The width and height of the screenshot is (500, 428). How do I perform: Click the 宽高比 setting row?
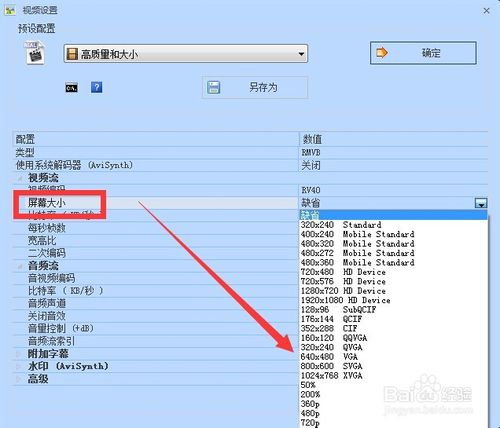pos(156,241)
